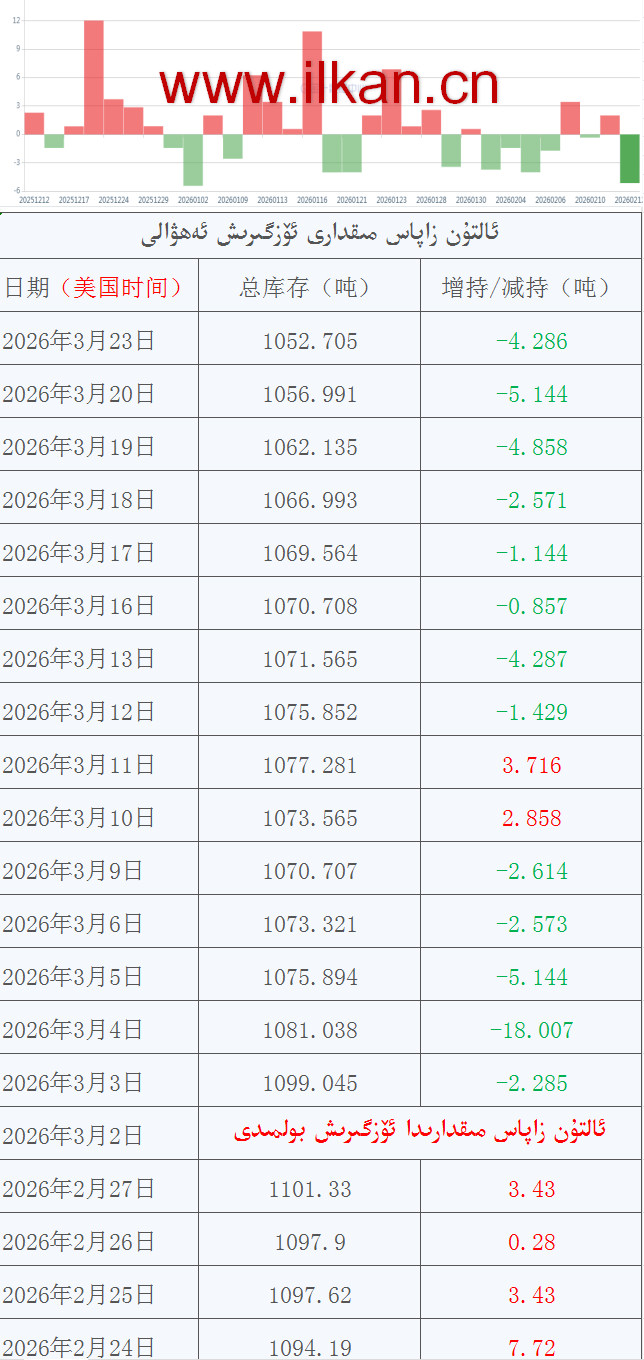Viewport: 644px width, 1360px height.
Task: Click the tallest red bar in the chart
Action: pos(93,77)
